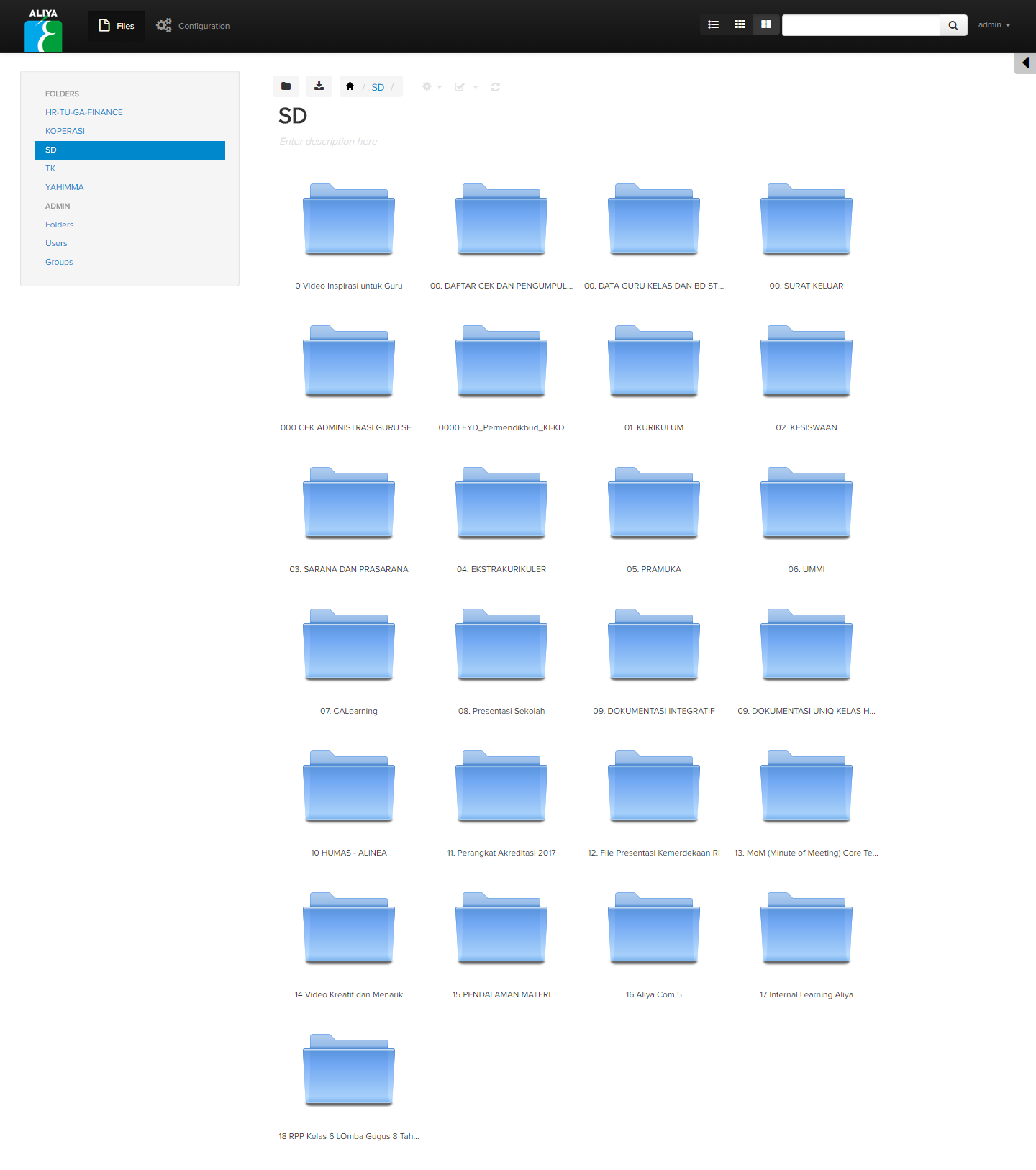Image resolution: width=1036 pixels, height=1170 pixels.
Task: Open the Users admin link
Action: point(56,243)
